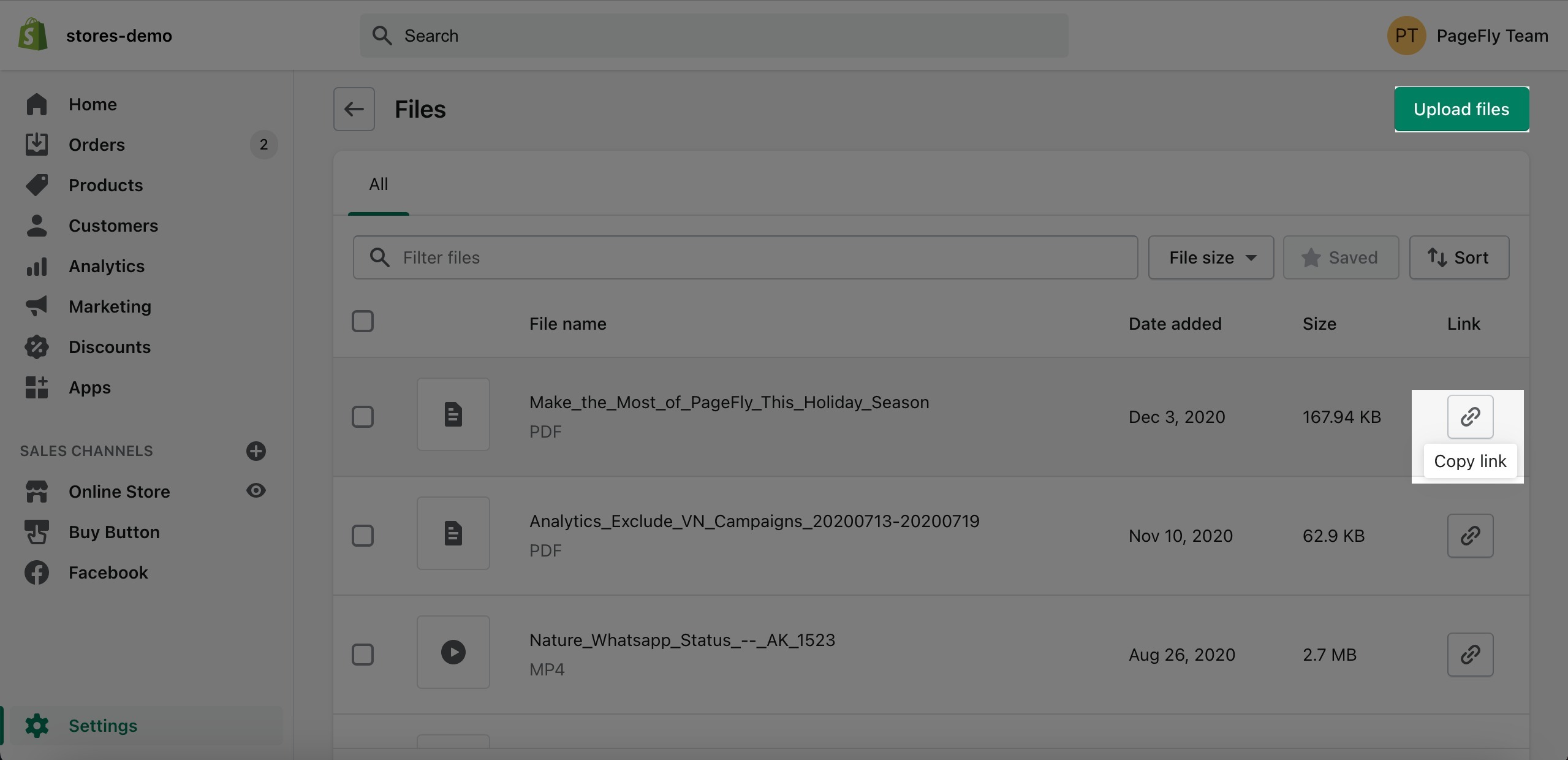Select the Make_the_Most_of_PageFly PDF checkbox

(x=363, y=417)
